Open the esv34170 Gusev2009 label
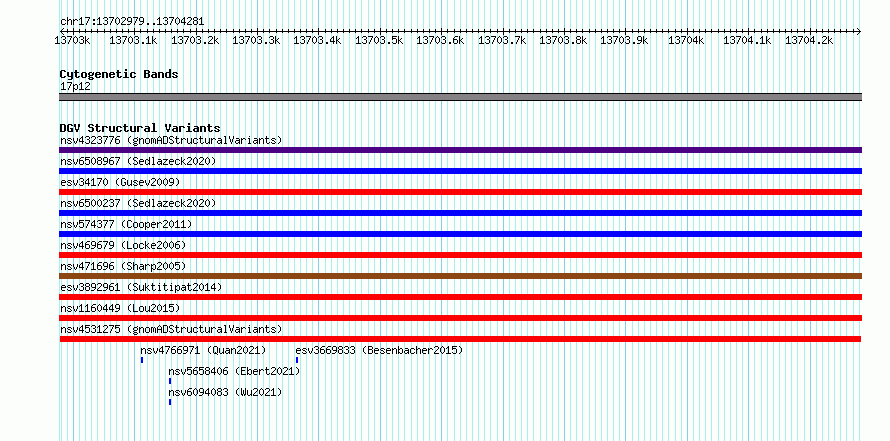The width and height of the screenshot is (890, 441). tap(120, 182)
